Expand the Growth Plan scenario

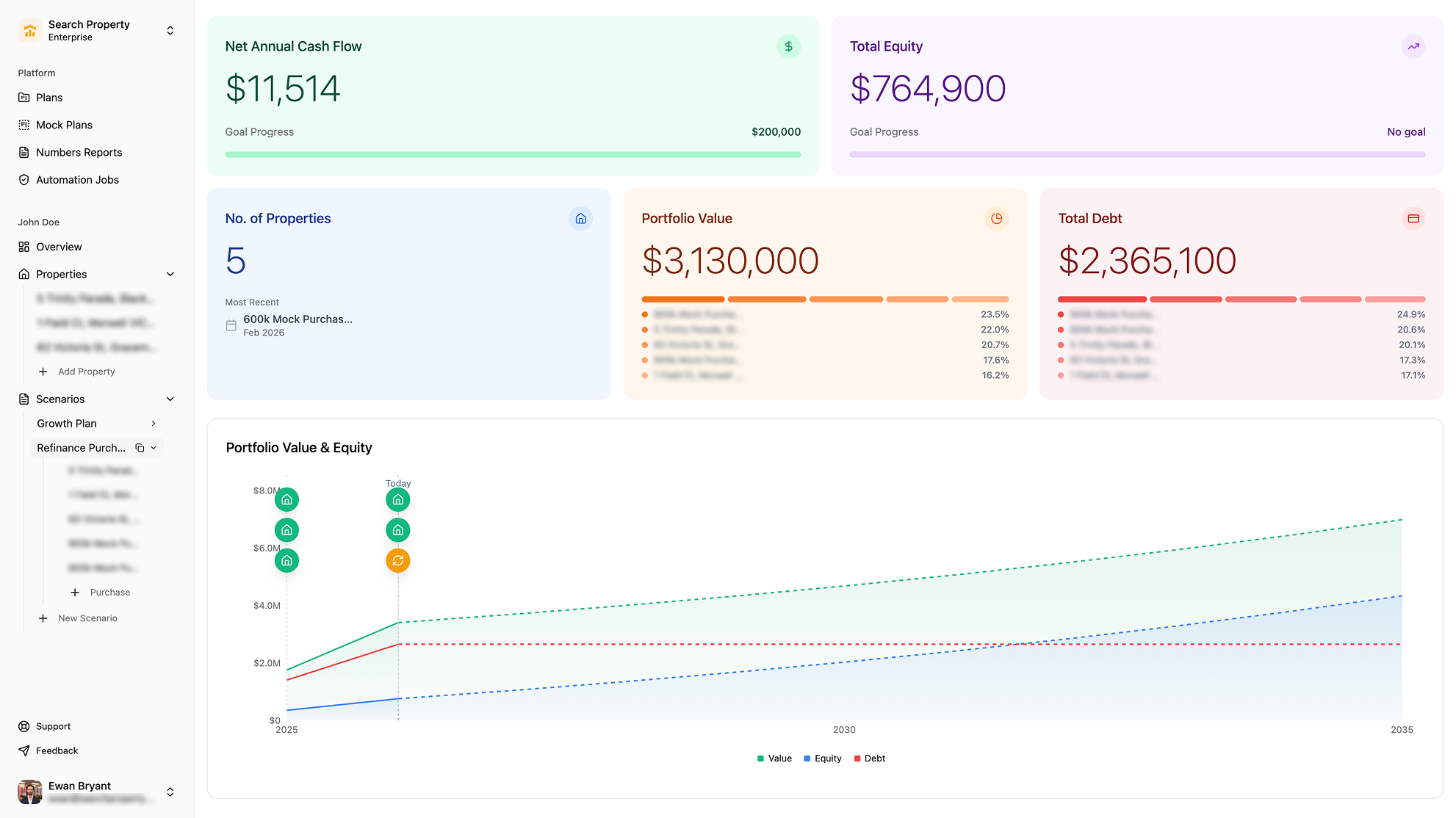tap(154, 423)
